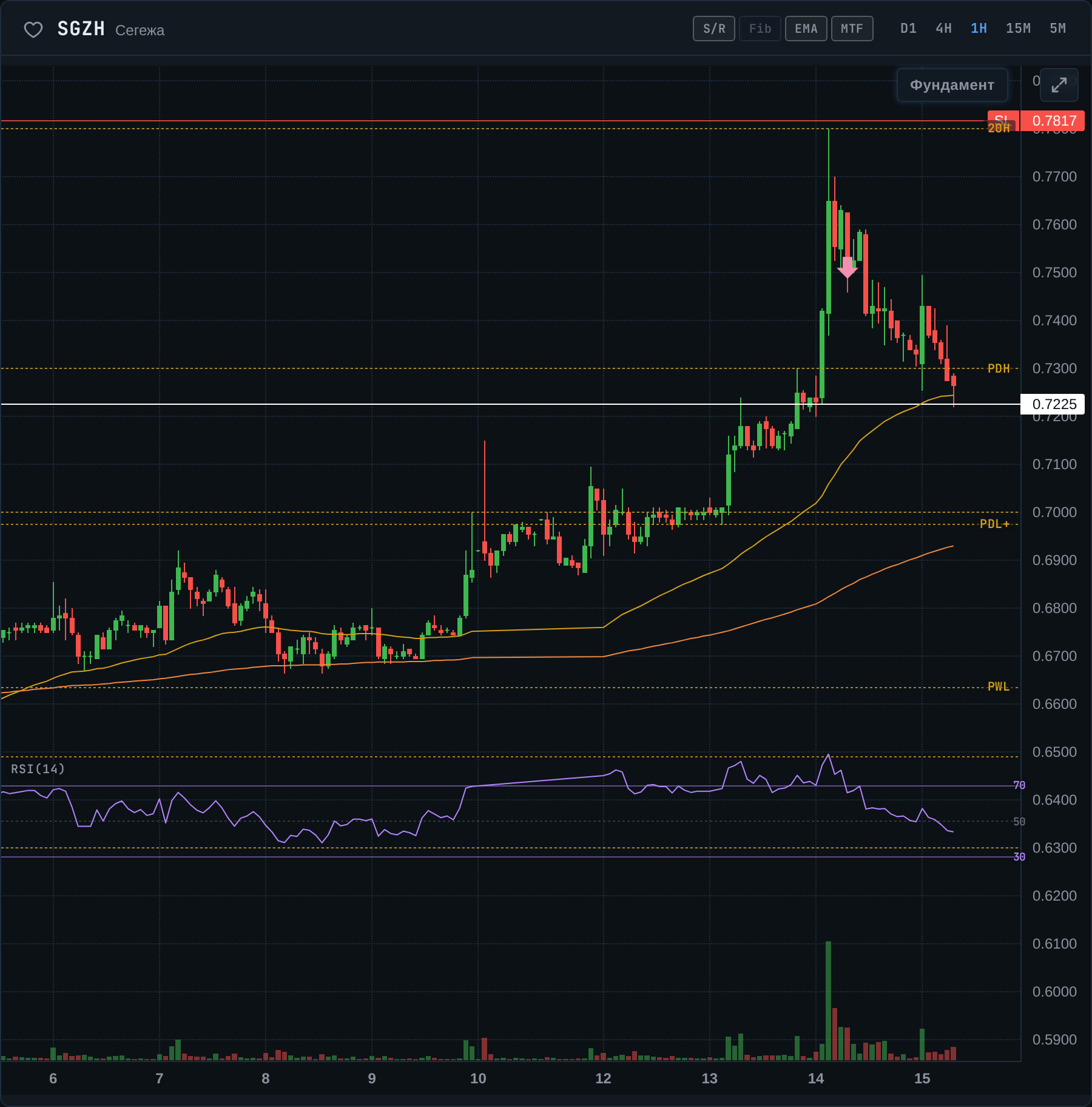Click the PWL level label
Viewport: 1092px width, 1107px height.
[999, 686]
